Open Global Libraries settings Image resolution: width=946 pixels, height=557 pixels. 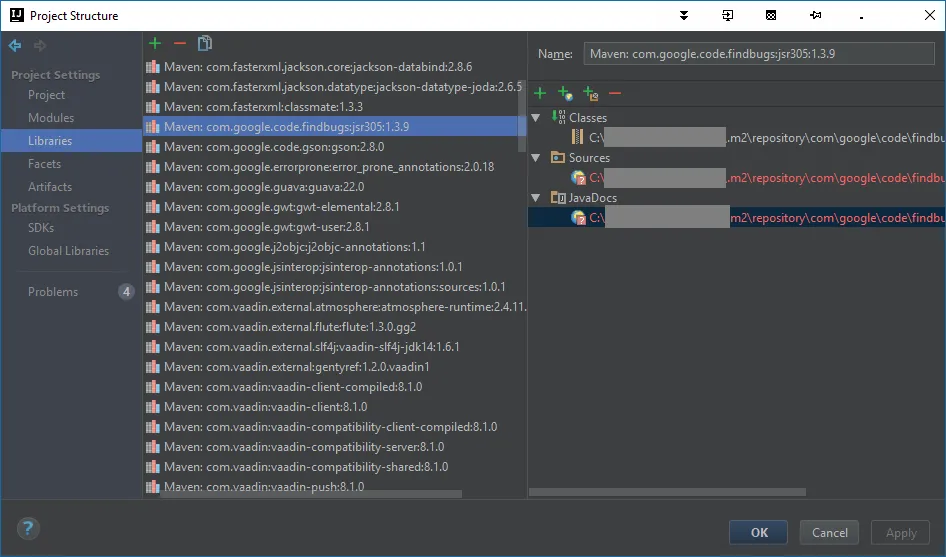71,250
